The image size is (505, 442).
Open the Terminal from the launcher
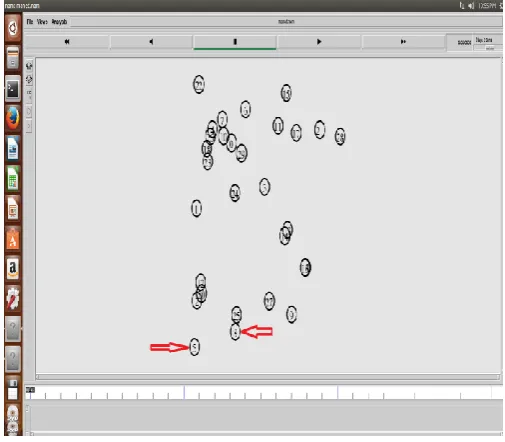click(13, 88)
